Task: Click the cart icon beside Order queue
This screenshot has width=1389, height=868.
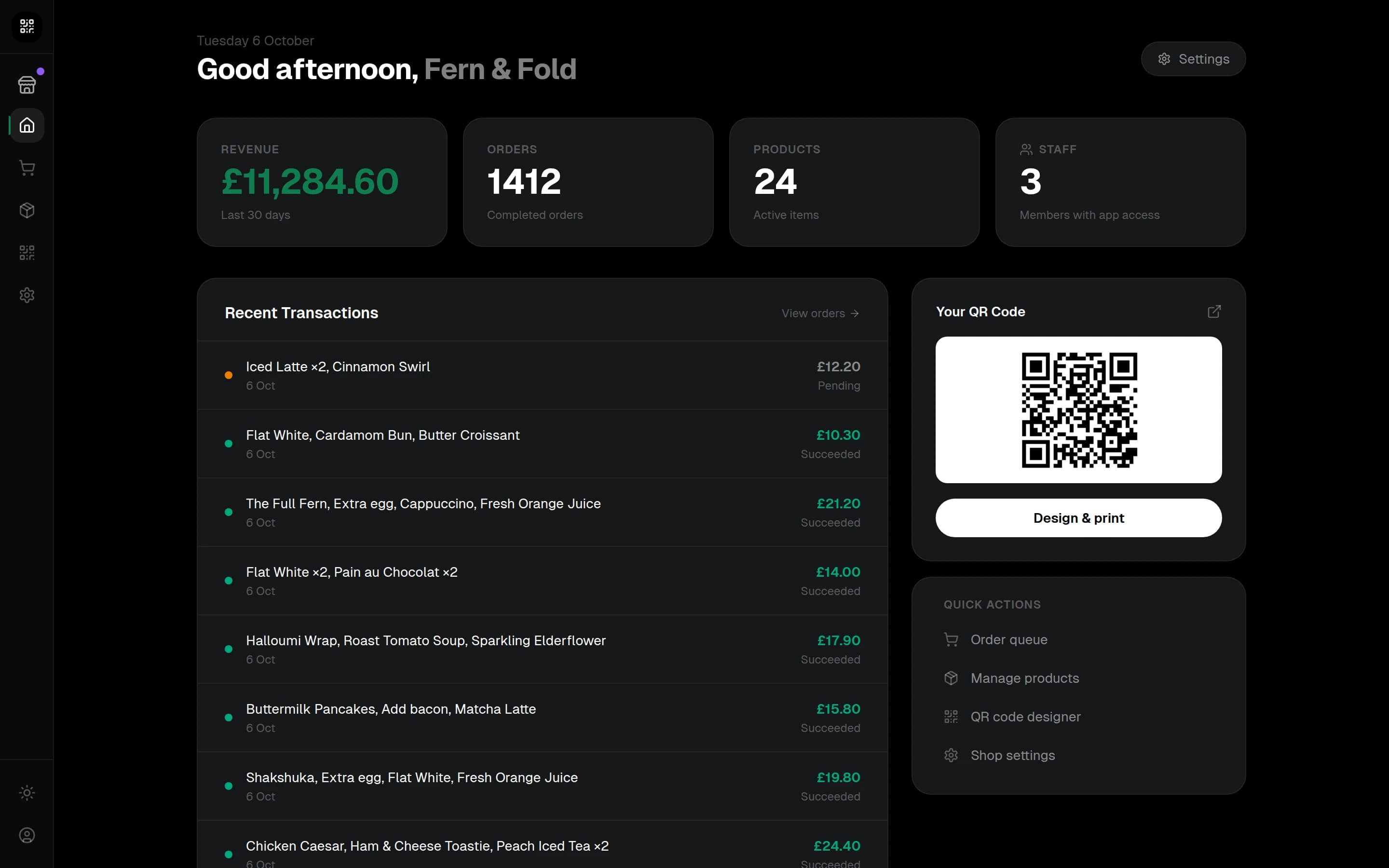Action: point(951,639)
